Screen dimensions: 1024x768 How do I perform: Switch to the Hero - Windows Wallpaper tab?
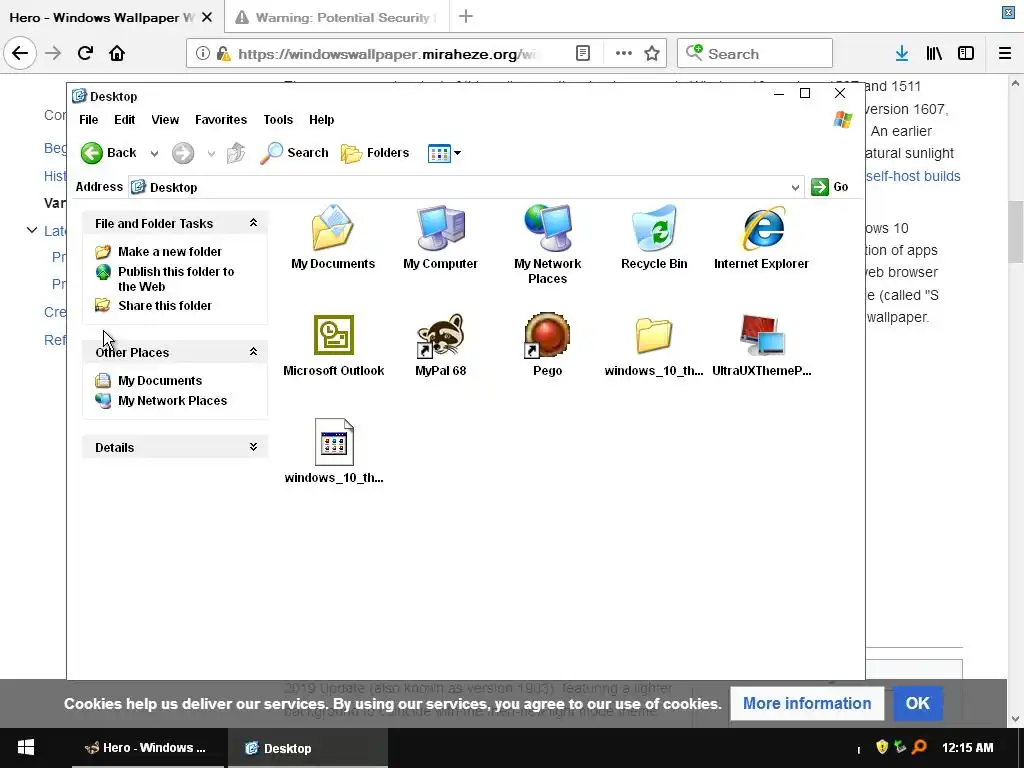102,18
